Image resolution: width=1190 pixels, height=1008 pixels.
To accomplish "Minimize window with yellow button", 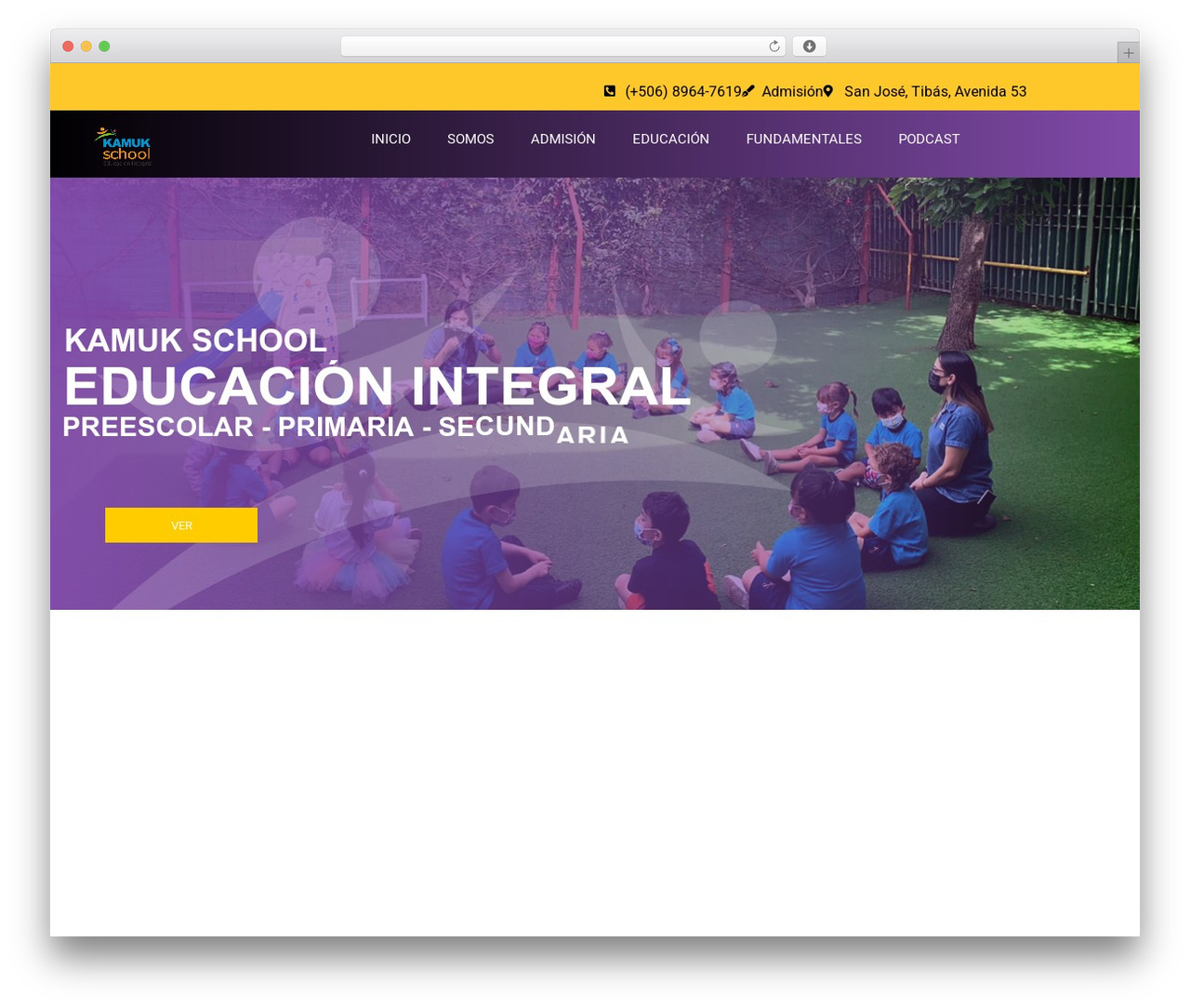I will [86, 46].
